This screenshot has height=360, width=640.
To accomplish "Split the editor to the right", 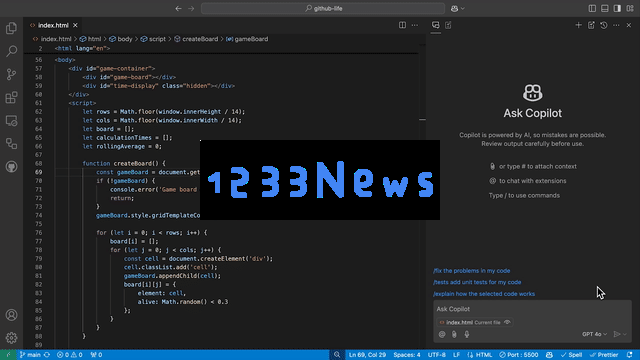I will point(402,25).
